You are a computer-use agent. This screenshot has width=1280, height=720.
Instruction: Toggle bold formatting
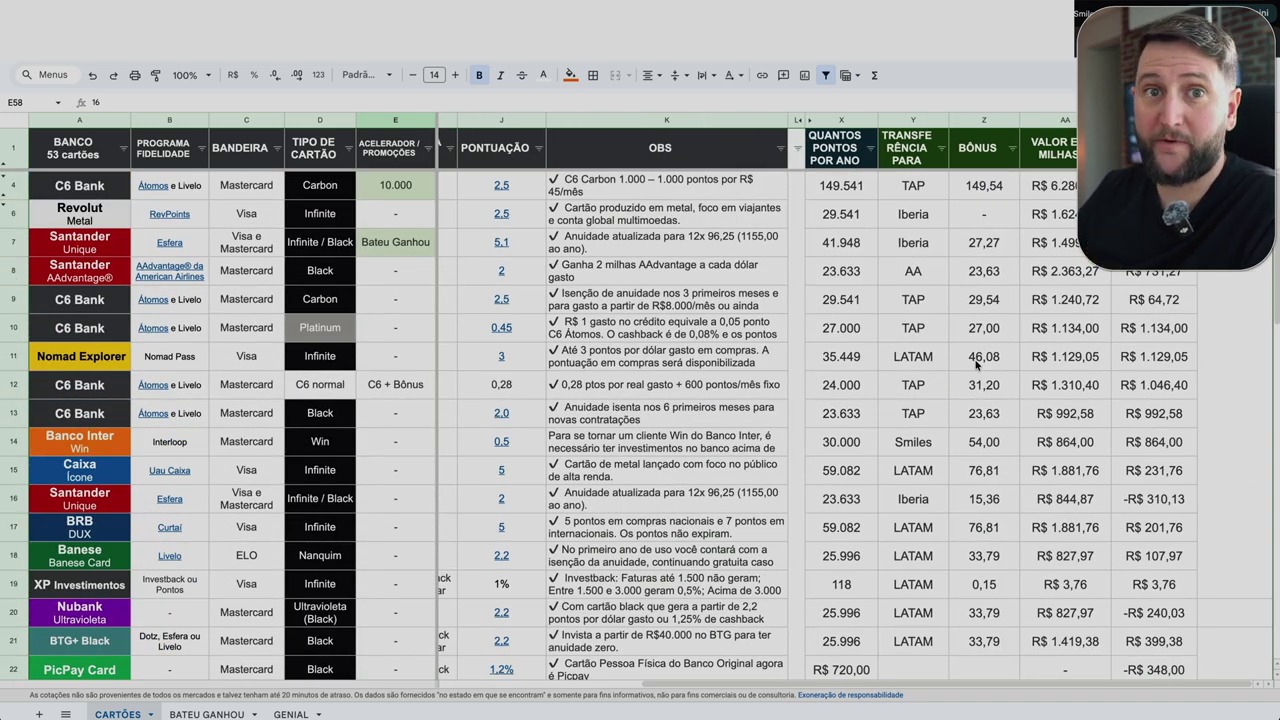479,75
